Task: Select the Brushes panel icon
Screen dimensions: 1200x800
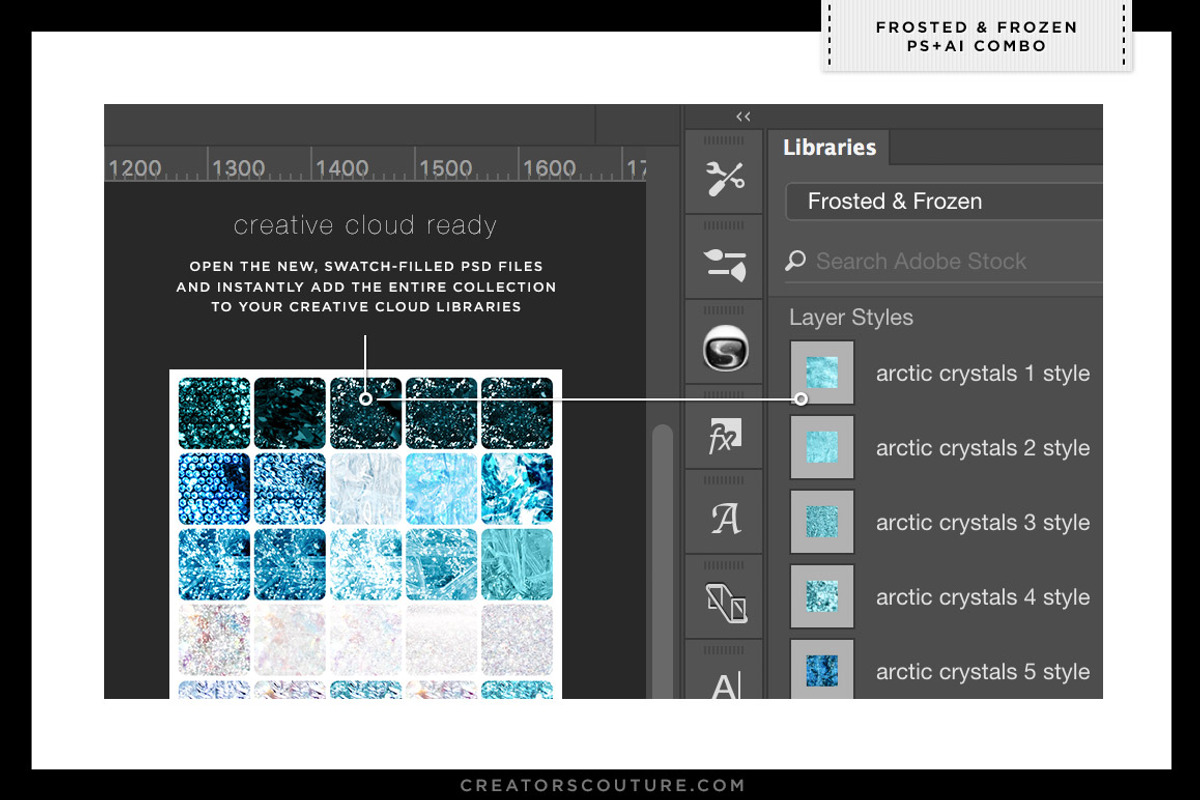Action: tap(724, 263)
